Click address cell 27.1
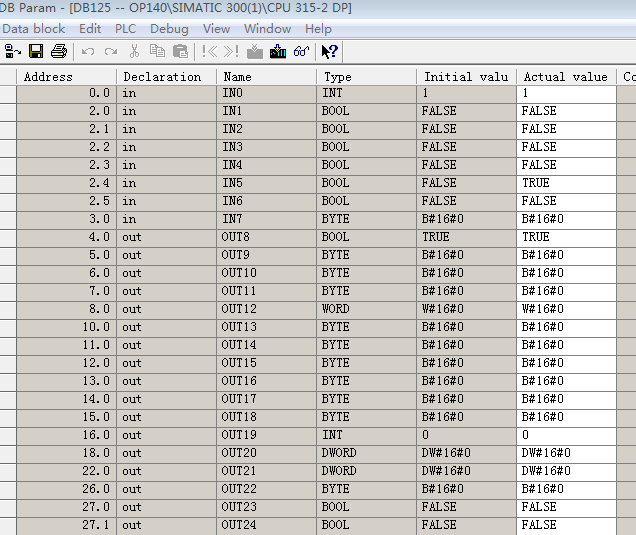 [x=67, y=525]
